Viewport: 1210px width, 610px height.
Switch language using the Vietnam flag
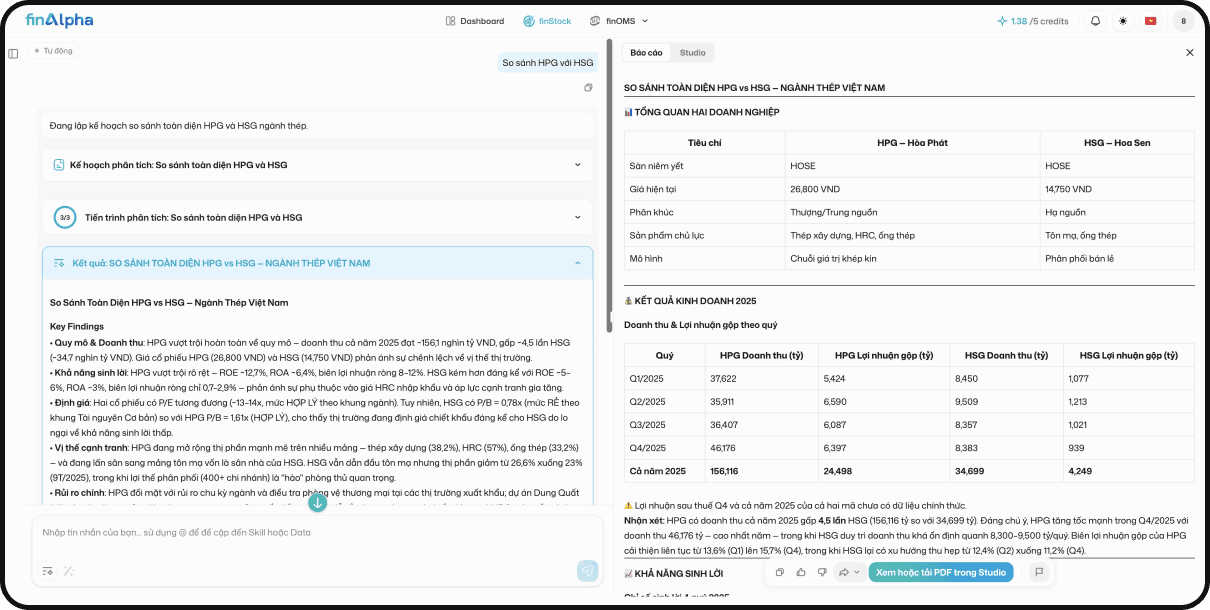point(1152,20)
